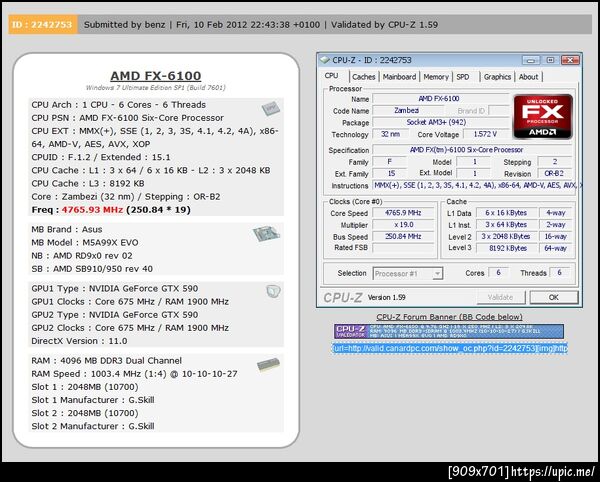
Task: Click the CPU-Z maximize button
Action: coord(550,60)
